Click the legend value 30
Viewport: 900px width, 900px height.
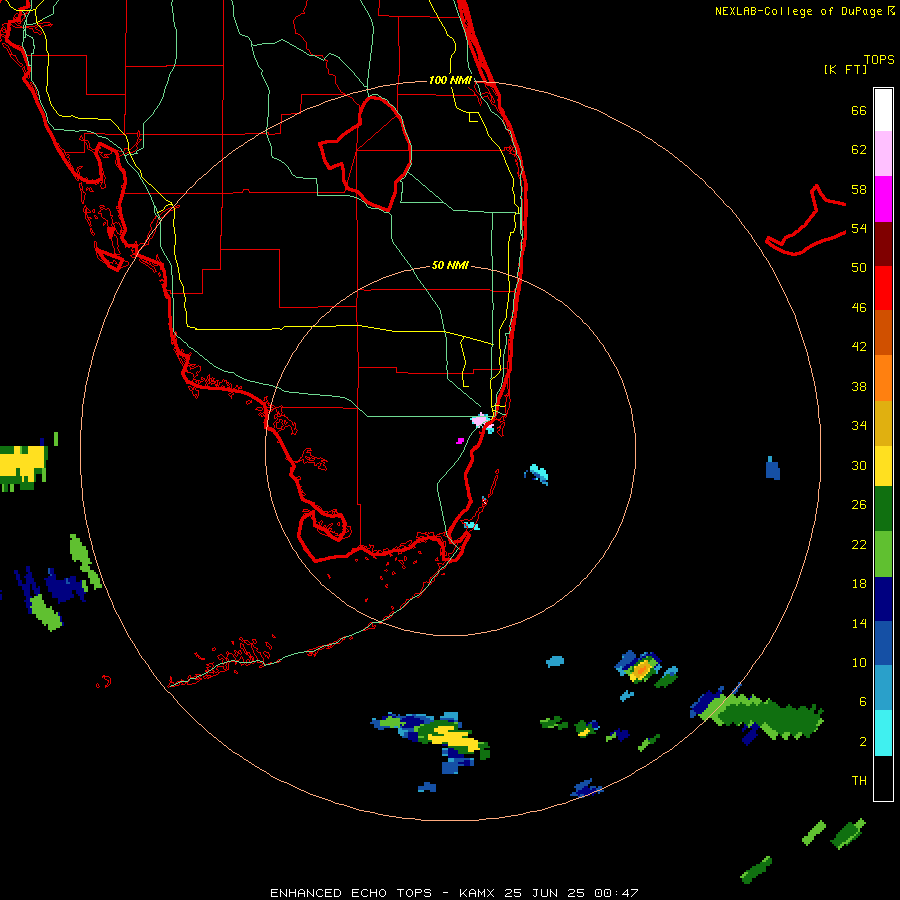pos(859,465)
